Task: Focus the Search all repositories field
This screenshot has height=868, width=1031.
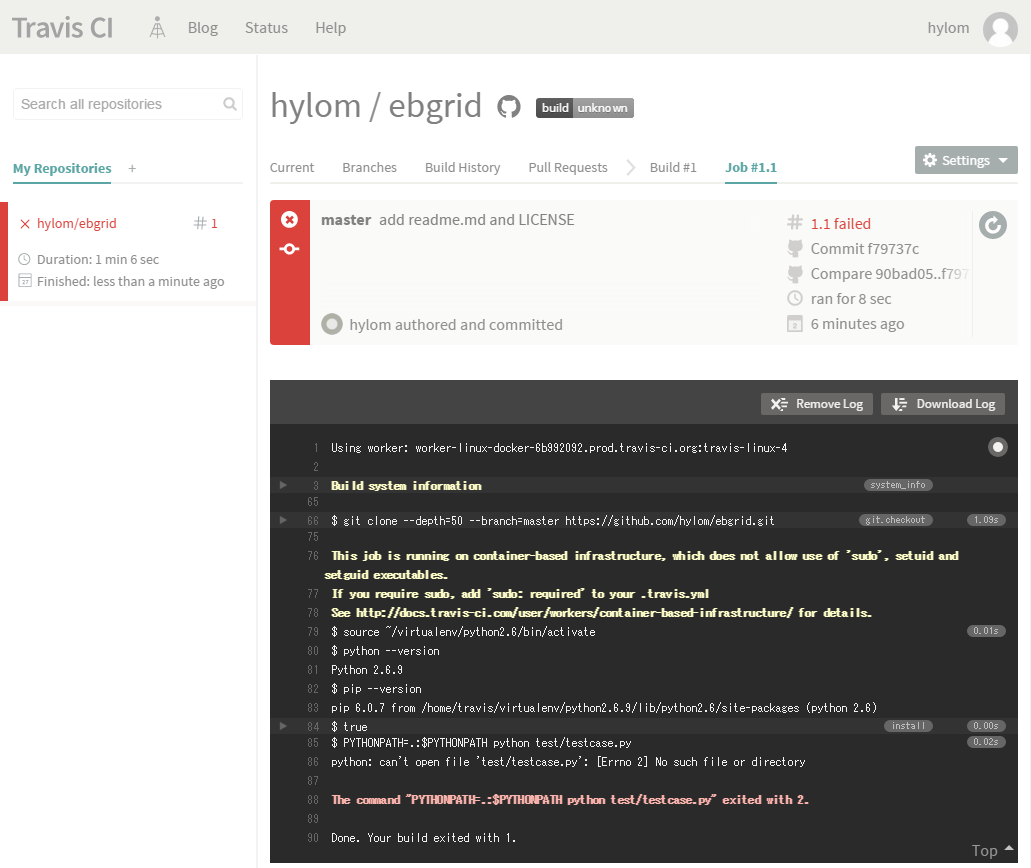Action: pos(128,104)
